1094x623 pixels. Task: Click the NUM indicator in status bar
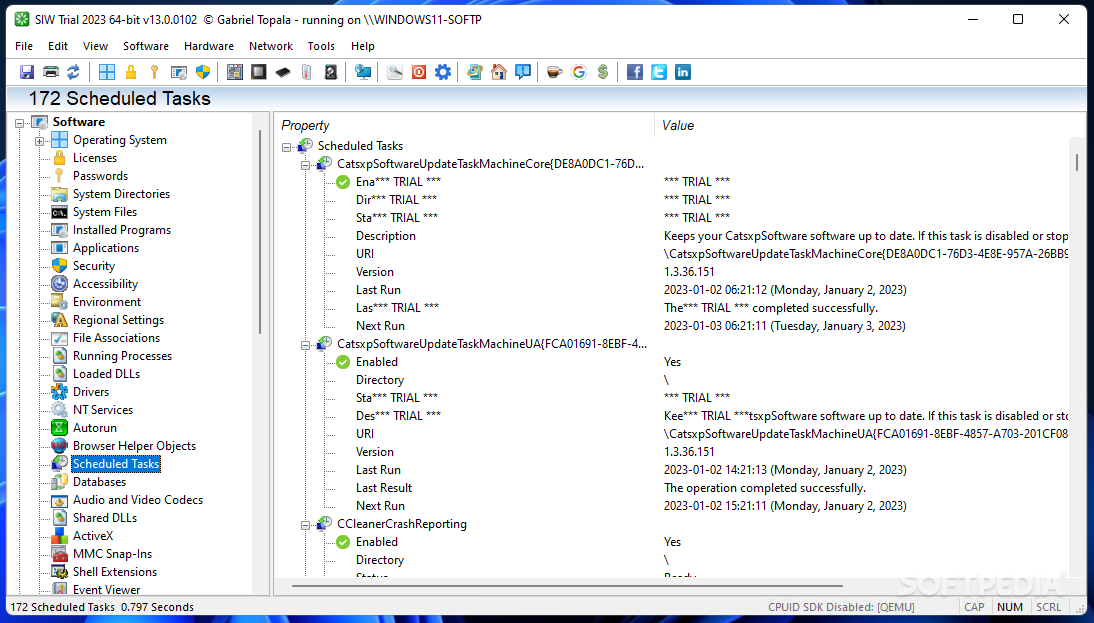click(x=1010, y=607)
